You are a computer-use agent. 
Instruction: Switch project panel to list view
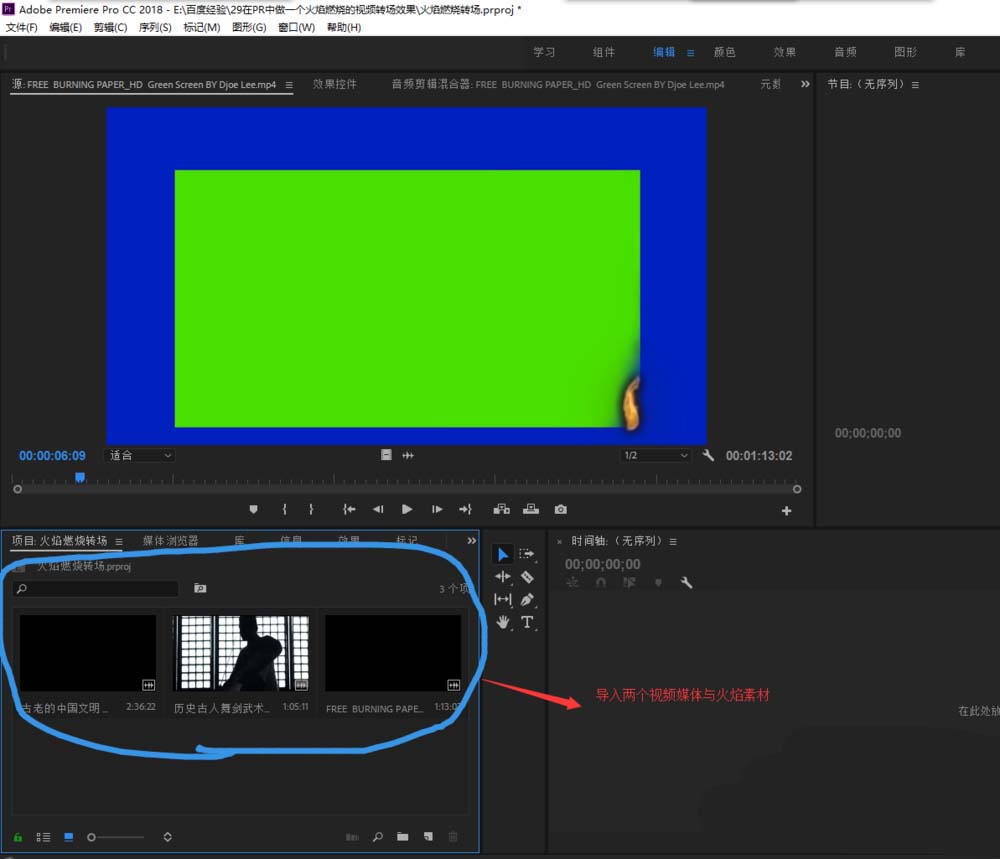(x=43, y=837)
